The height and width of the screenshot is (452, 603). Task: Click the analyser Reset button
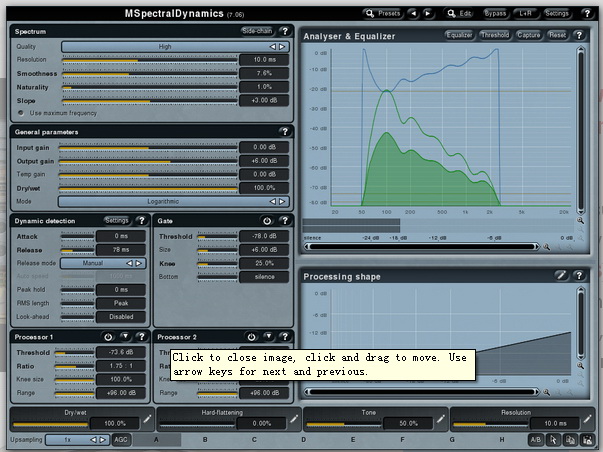[x=557, y=35]
